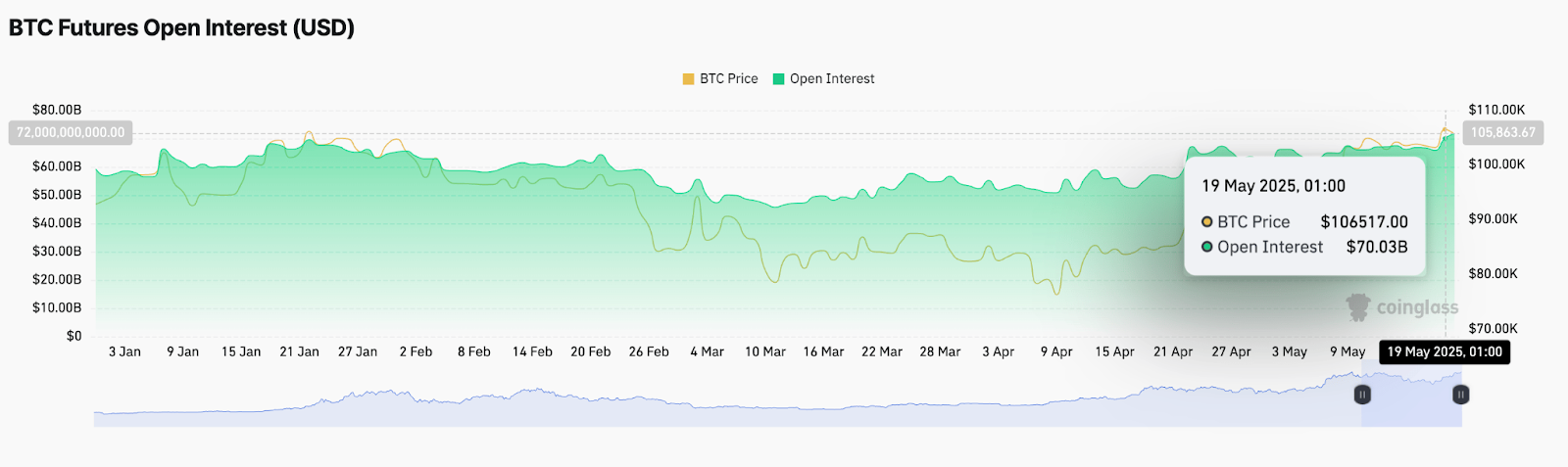Click the right range slider handle
The image size is (1568, 467).
pyautogui.click(x=1460, y=395)
